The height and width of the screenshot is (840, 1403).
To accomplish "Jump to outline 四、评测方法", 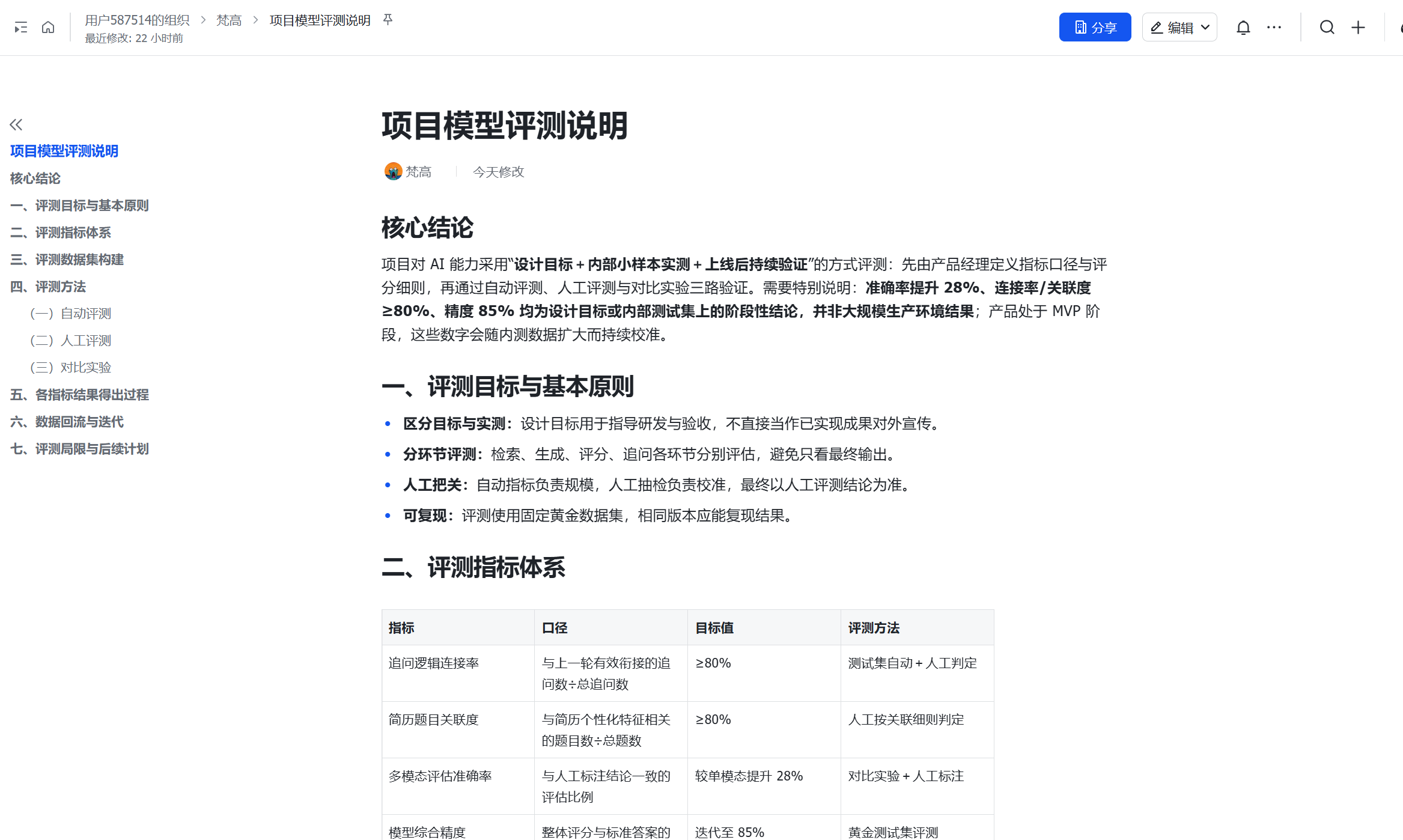I will coord(48,287).
